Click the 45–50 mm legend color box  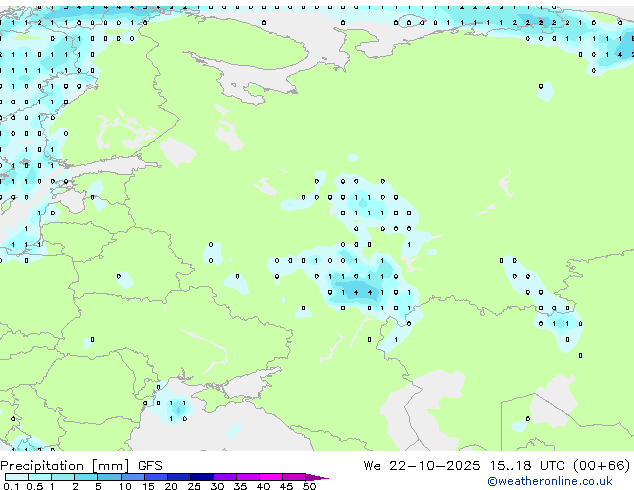(294, 477)
